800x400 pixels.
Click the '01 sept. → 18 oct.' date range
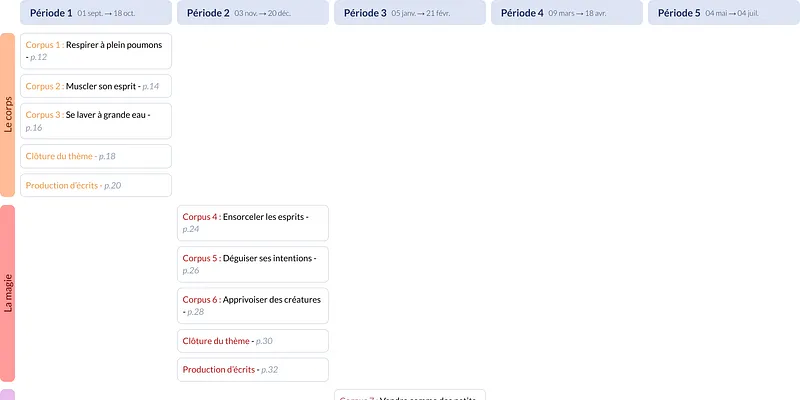click(x=106, y=13)
